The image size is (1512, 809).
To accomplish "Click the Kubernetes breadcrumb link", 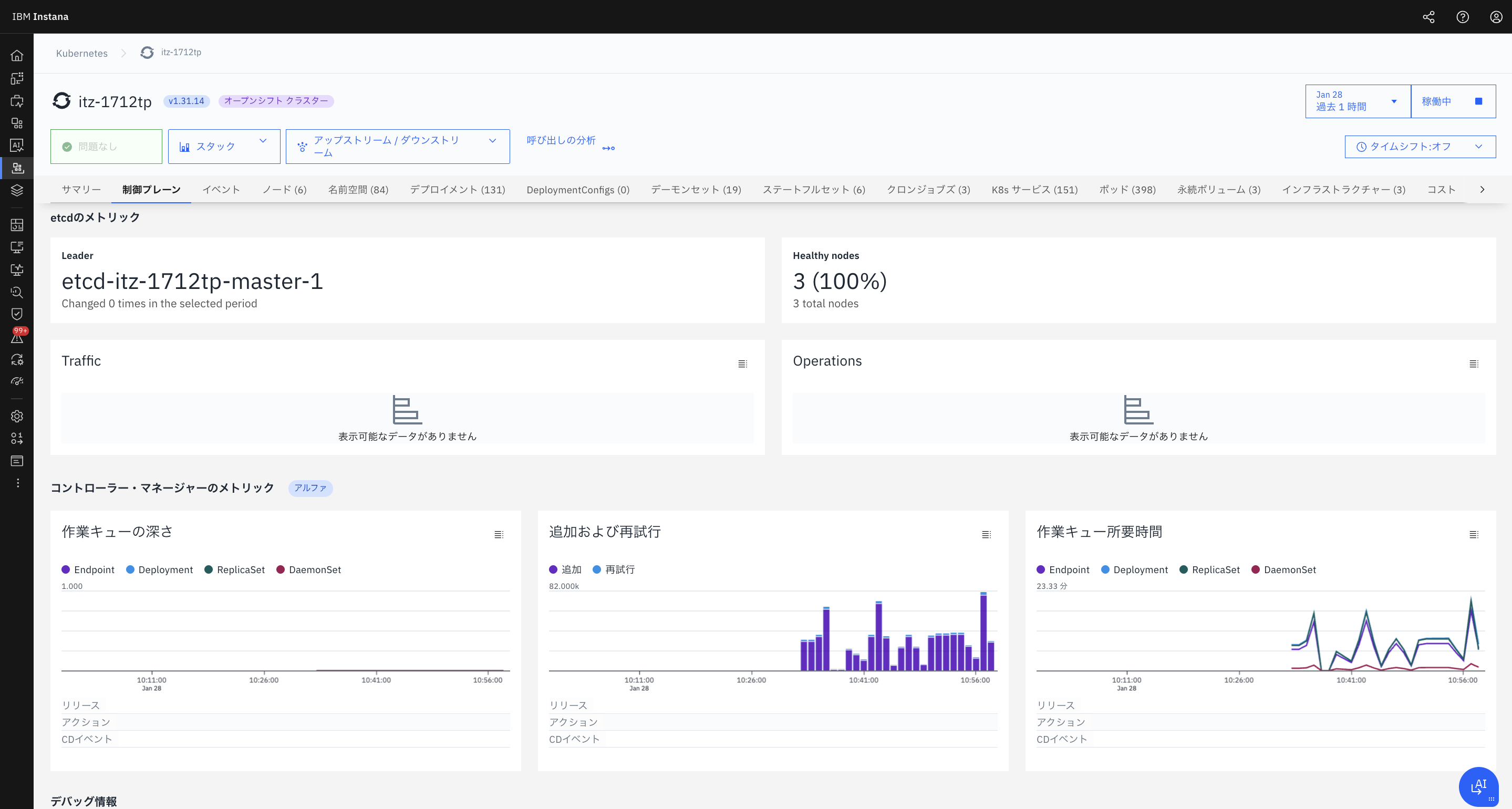I will coord(81,54).
